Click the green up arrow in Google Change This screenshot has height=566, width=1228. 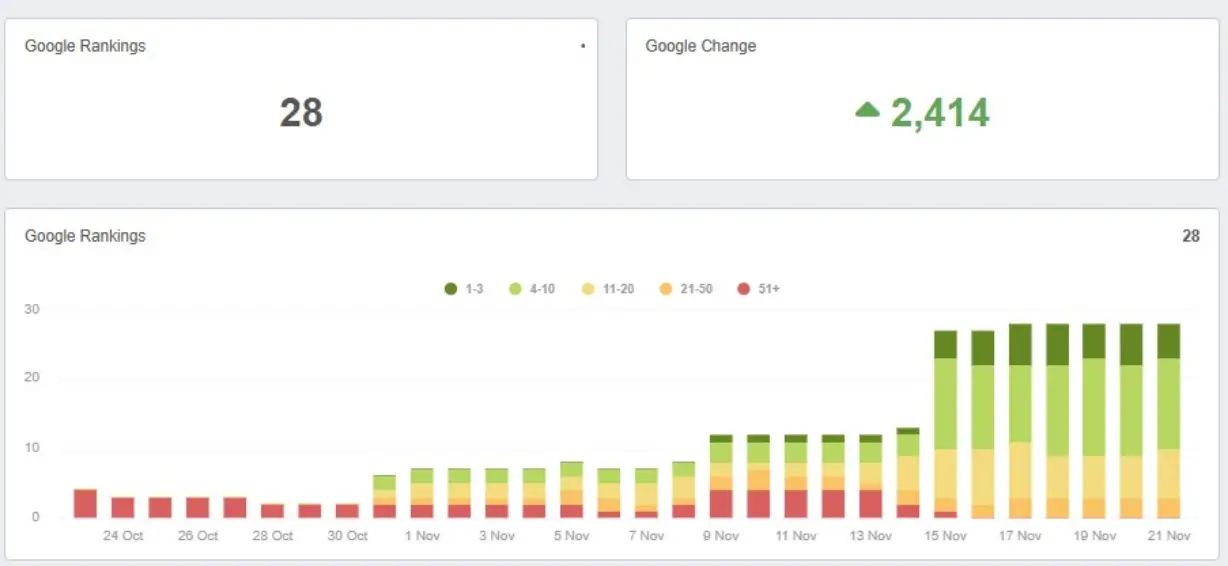[x=867, y=111]
